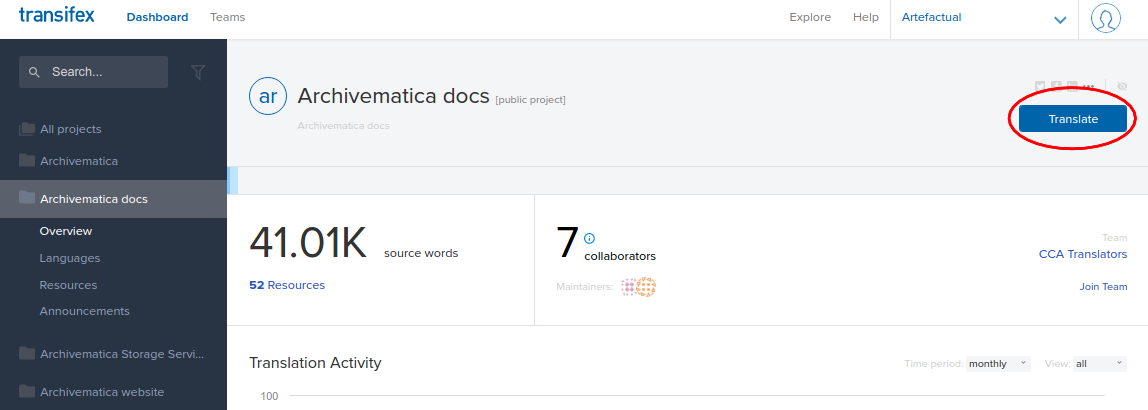Click the Join Team link

click(x=1103, y=287)
